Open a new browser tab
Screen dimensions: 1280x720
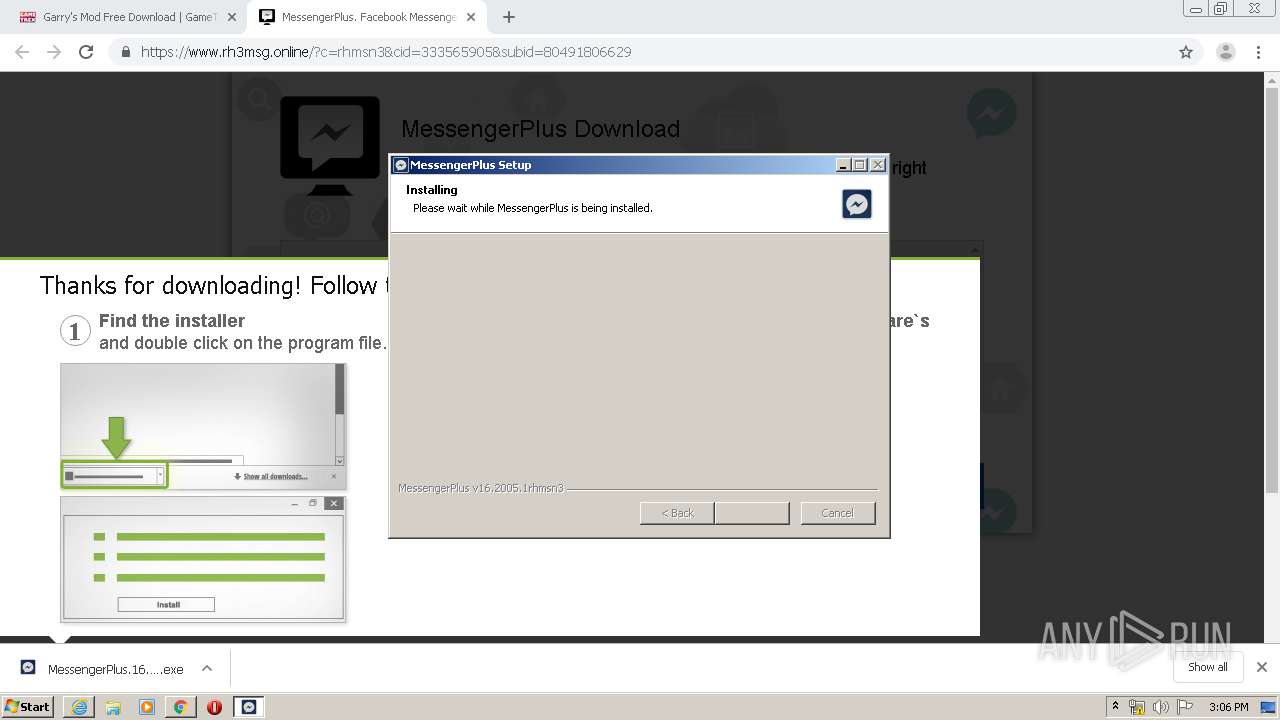click(509, 17)
